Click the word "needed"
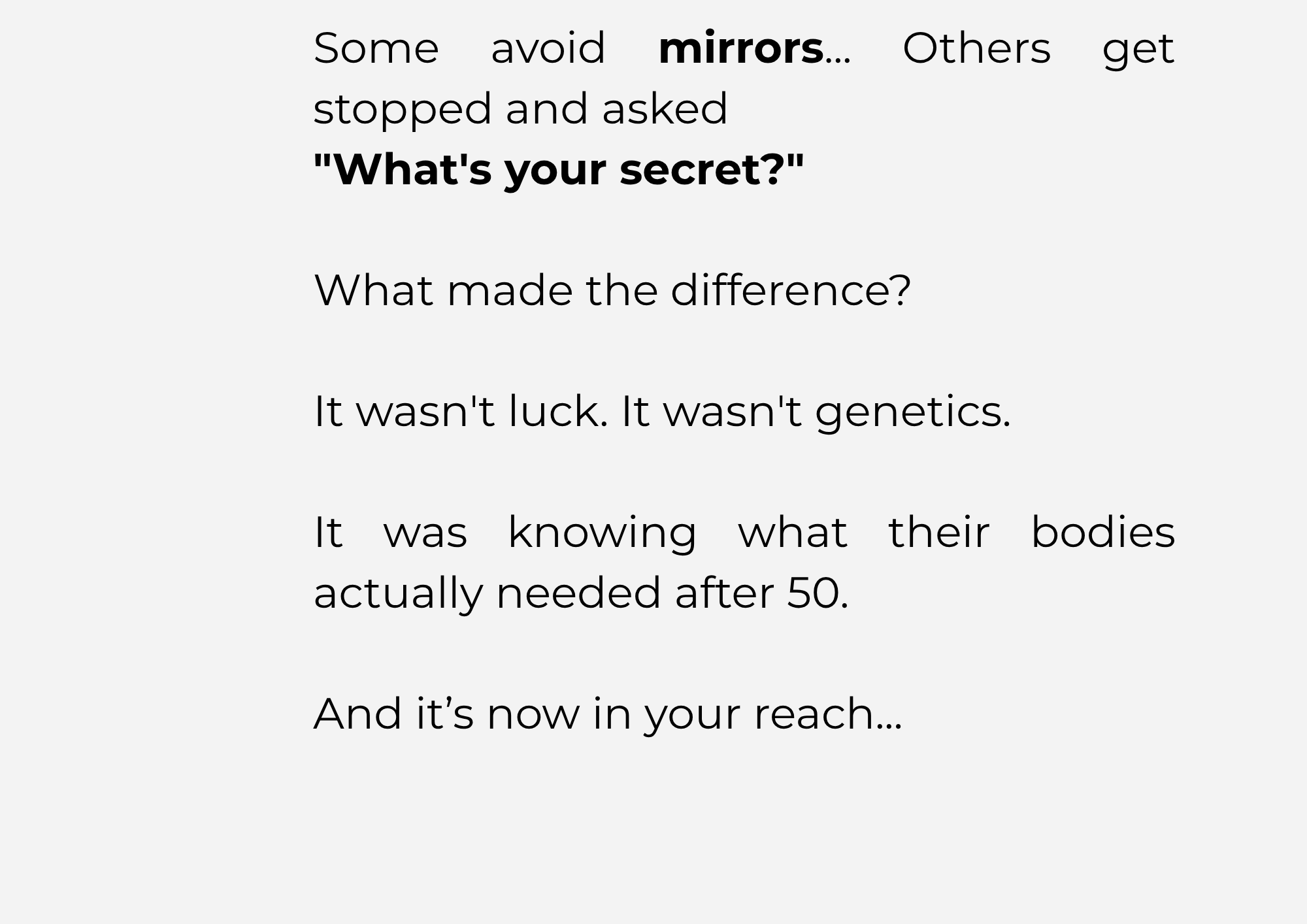This screenshot has height=924, width=1307. tap(578, 593)
